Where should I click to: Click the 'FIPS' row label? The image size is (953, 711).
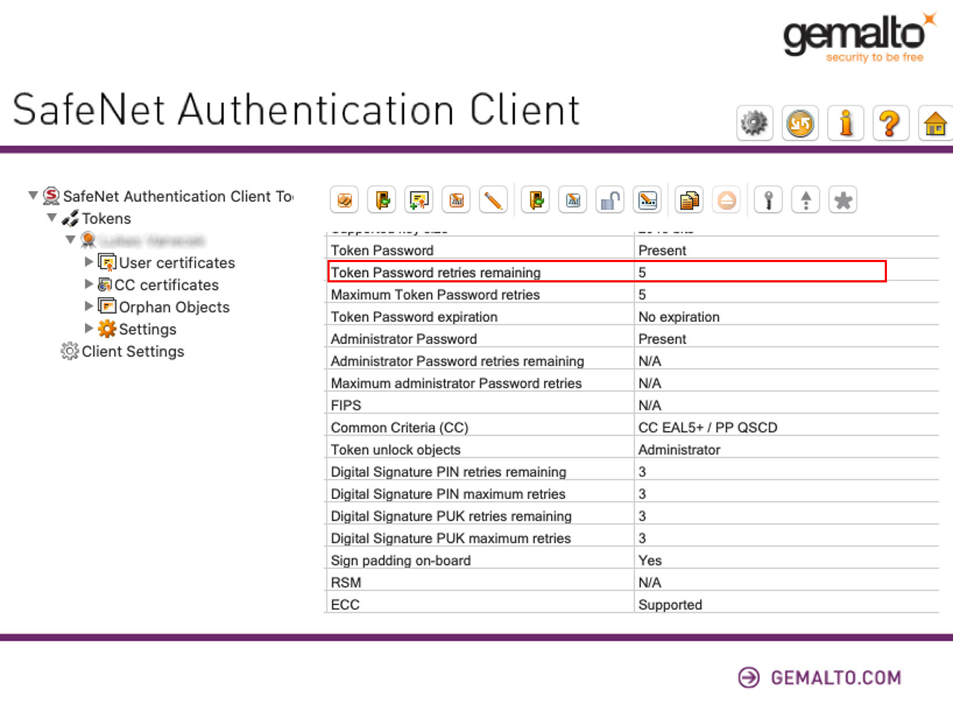346,405
